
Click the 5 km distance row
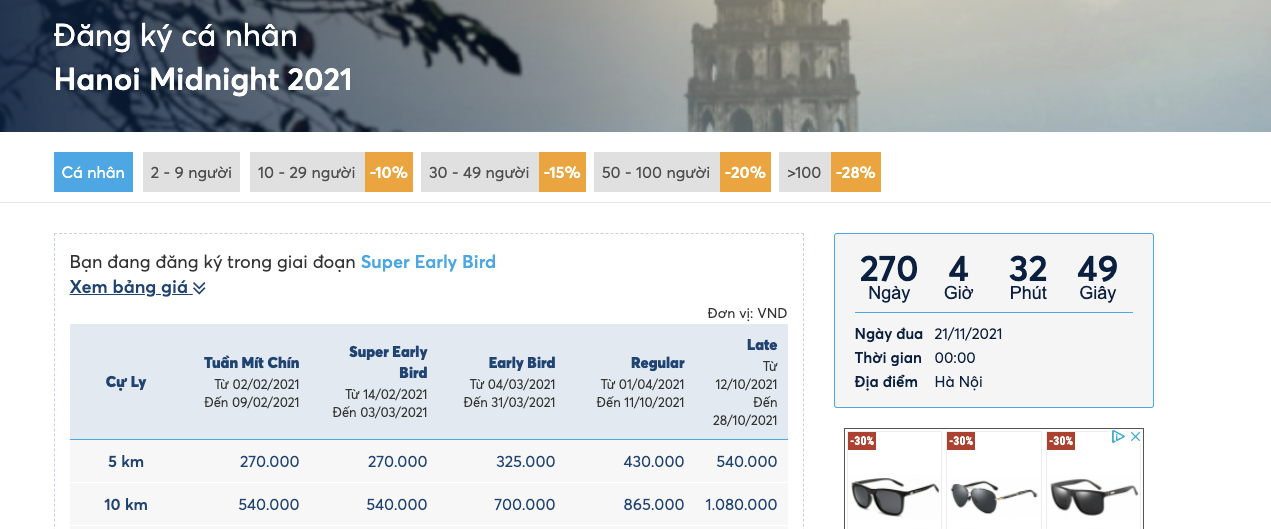(429, 462)
